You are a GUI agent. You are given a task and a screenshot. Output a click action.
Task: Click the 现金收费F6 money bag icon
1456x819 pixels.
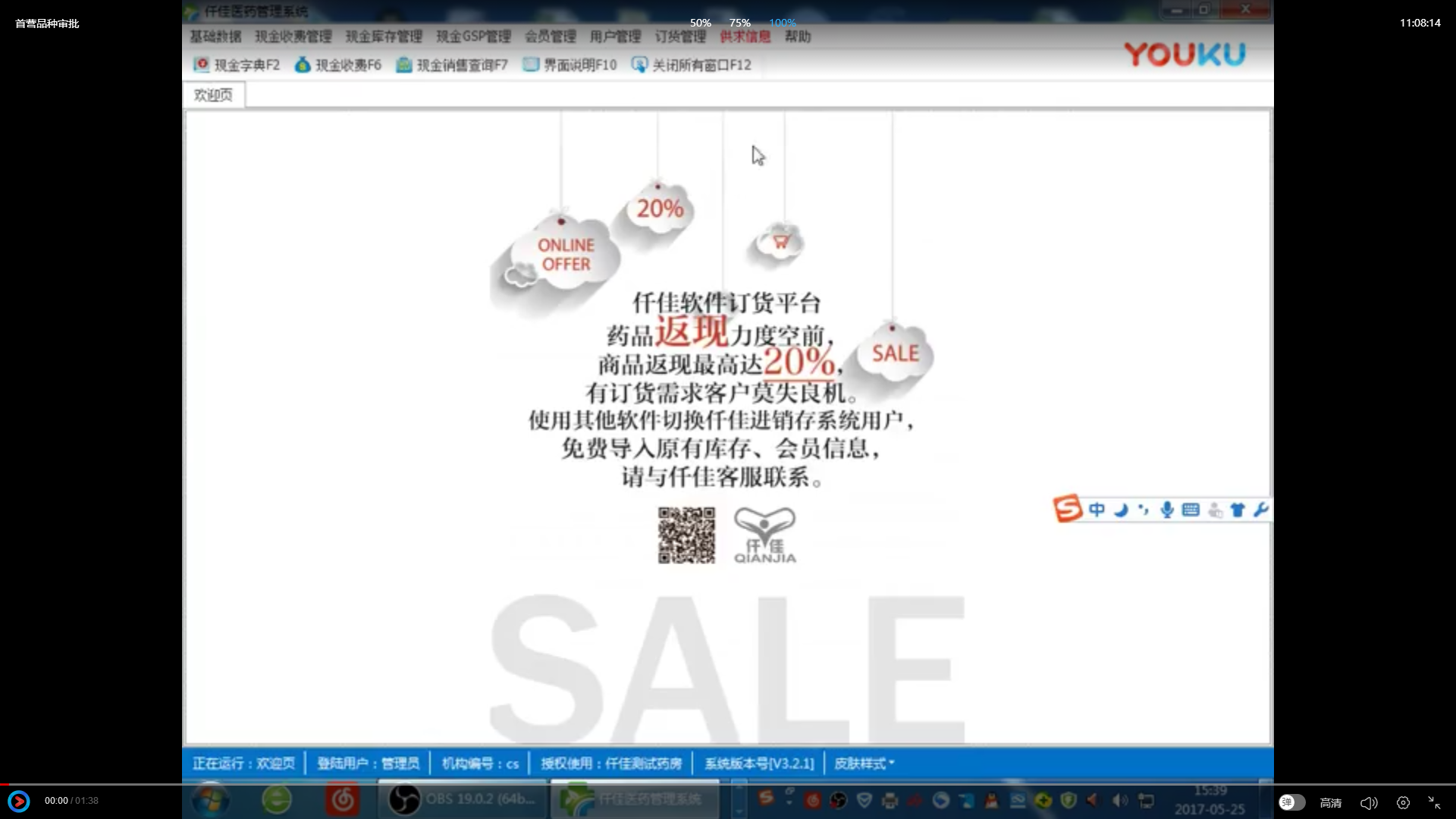[x=303, y=64]
